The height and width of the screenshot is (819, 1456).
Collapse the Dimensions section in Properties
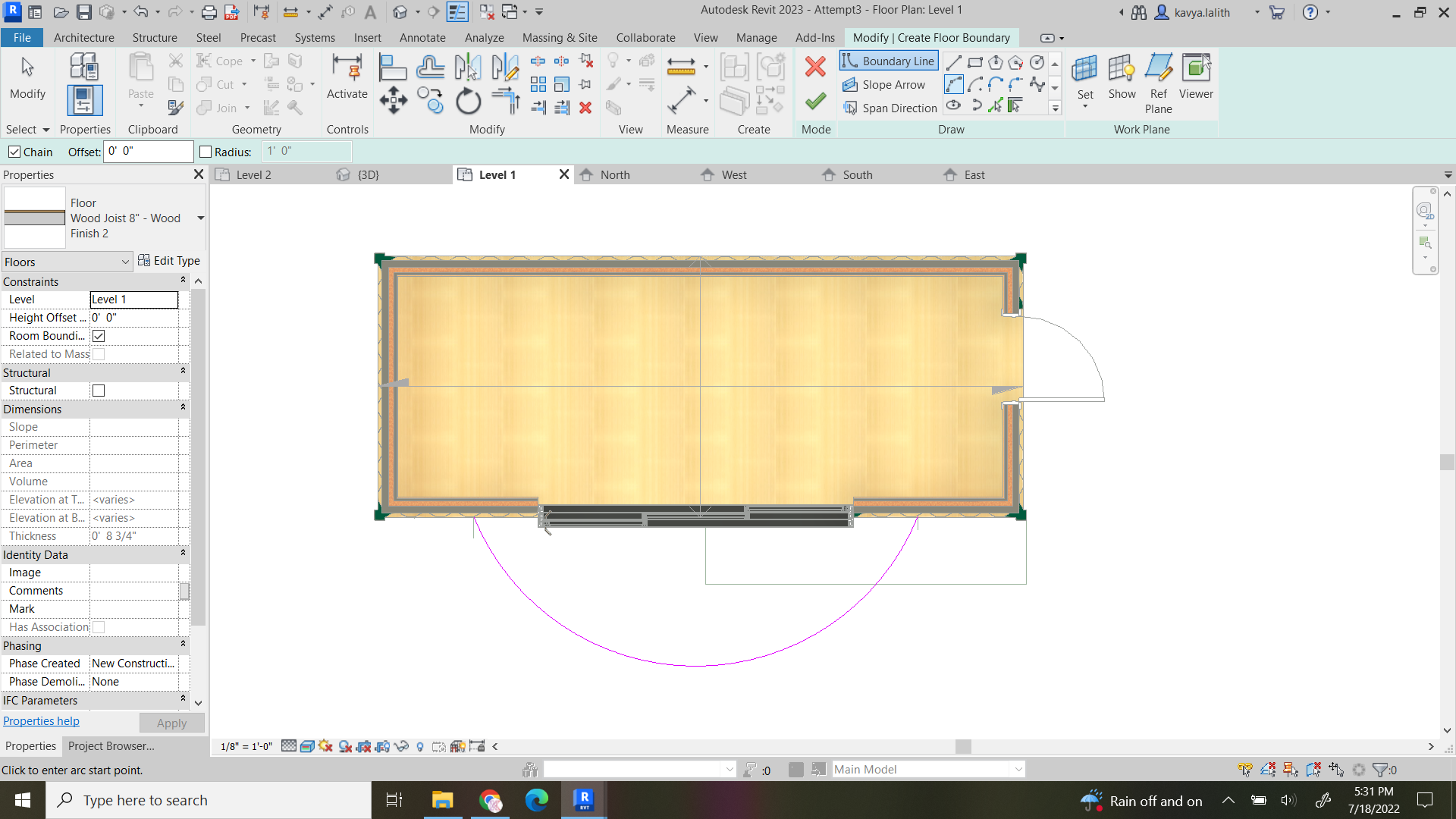pos(183,408)
